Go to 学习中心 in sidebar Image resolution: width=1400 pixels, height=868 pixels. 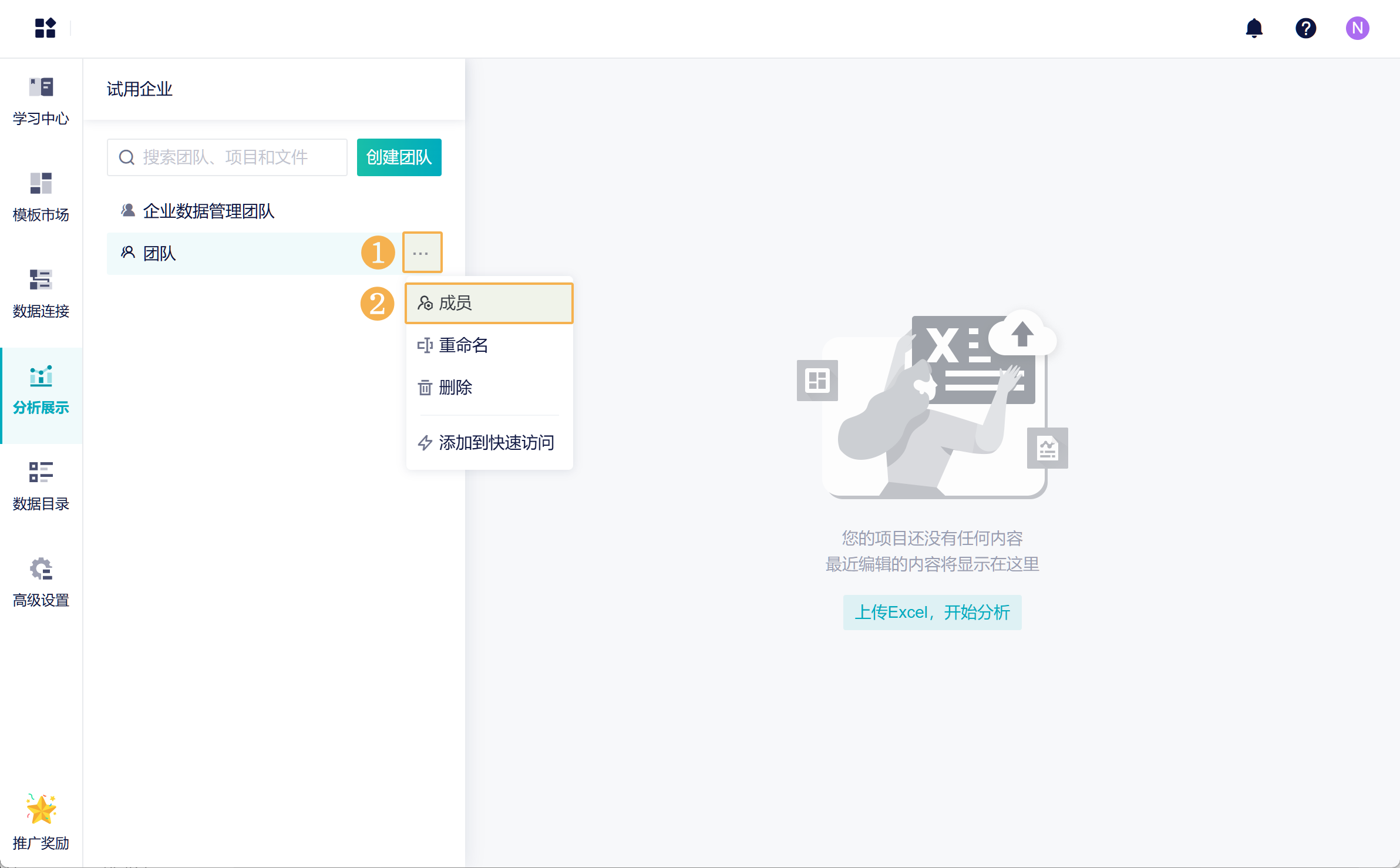tap(41, 101)
